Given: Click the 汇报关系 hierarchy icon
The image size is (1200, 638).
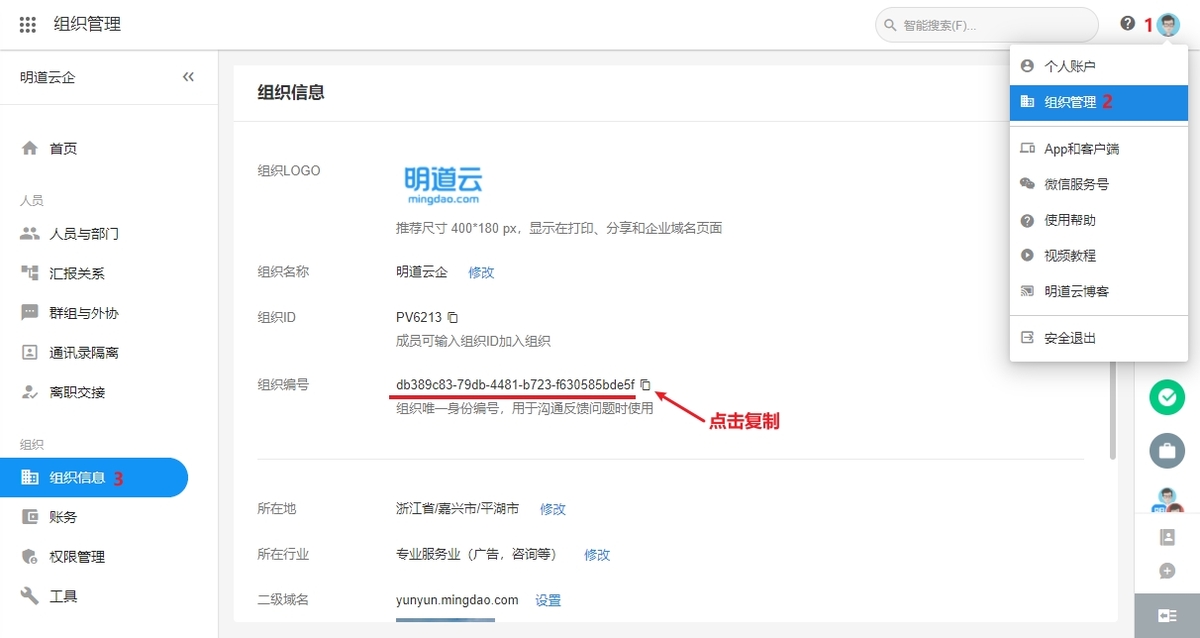Looking at the screenshot, I should [x=30, y=273].
